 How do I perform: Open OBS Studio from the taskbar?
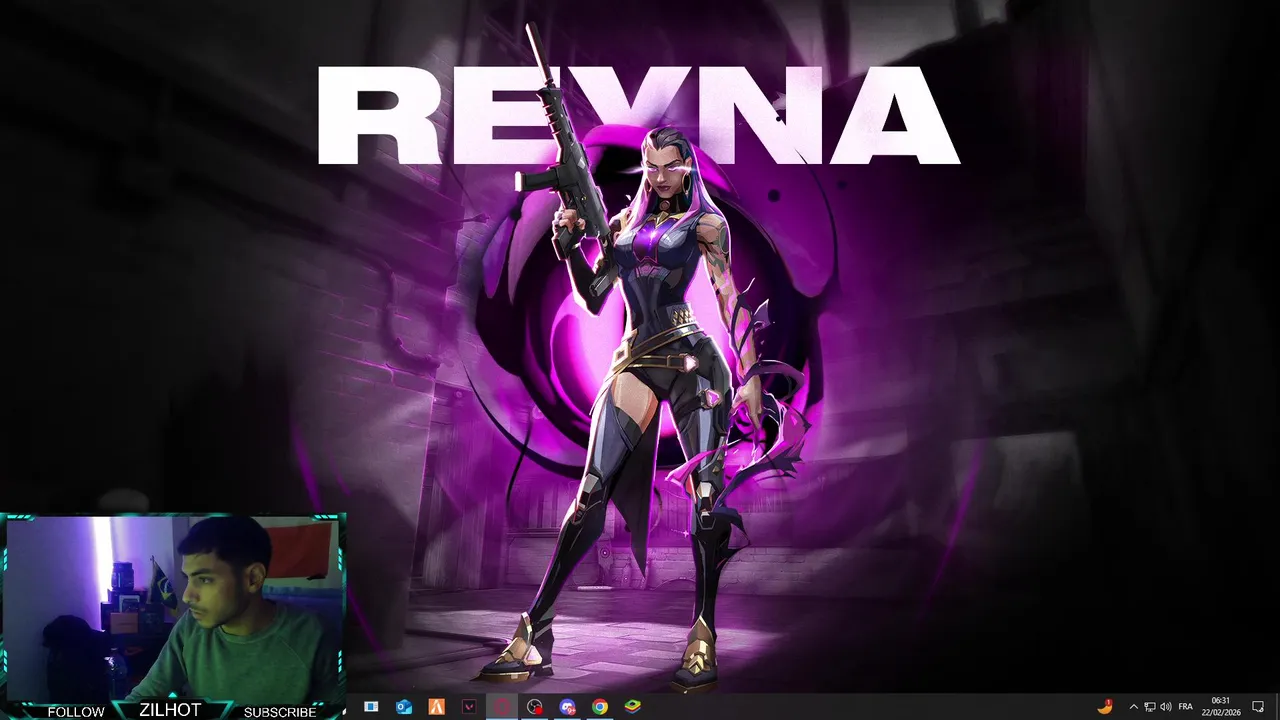click(534, 707)
